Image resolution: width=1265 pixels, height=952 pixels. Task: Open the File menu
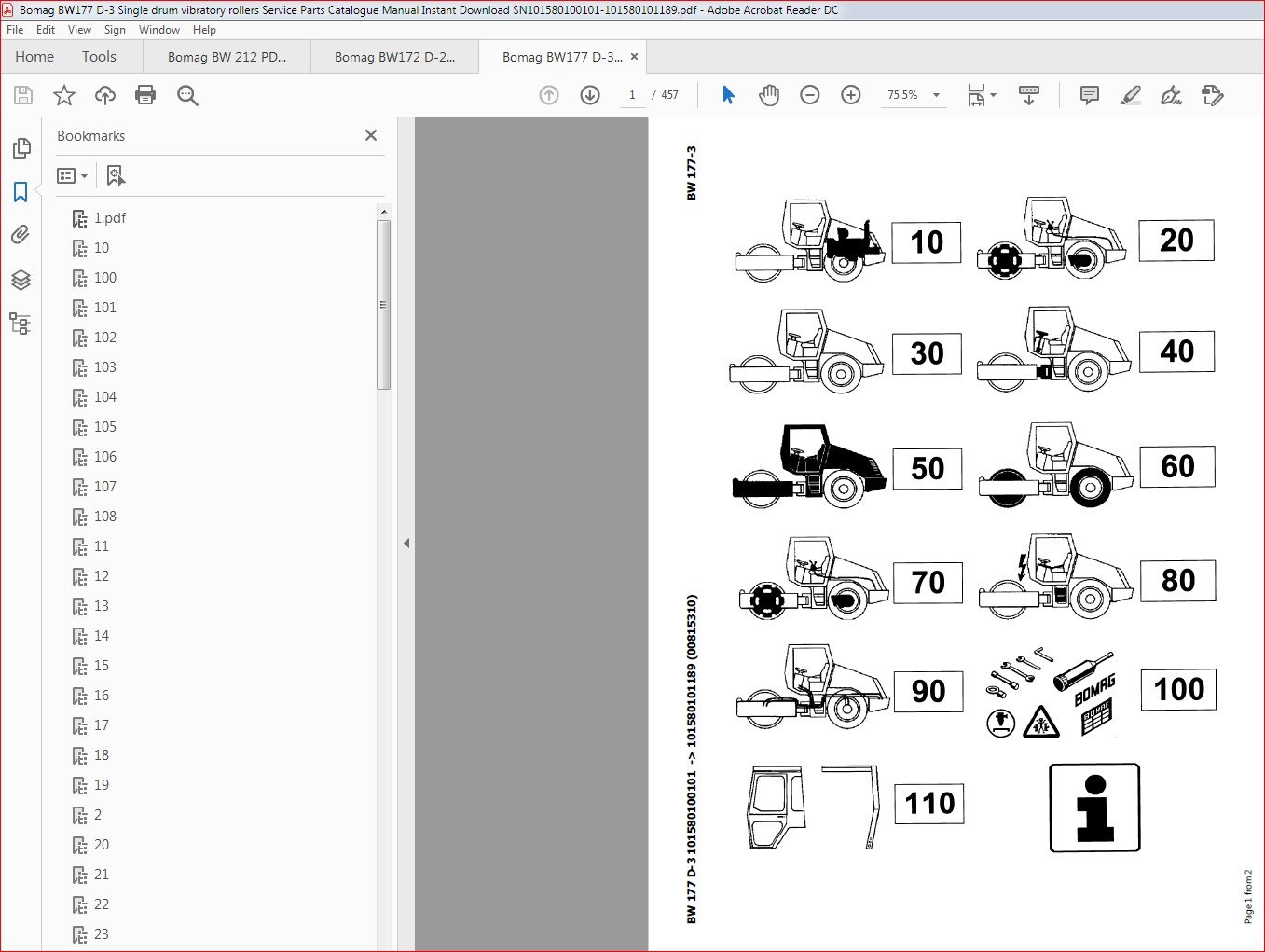tap(15, 30)
